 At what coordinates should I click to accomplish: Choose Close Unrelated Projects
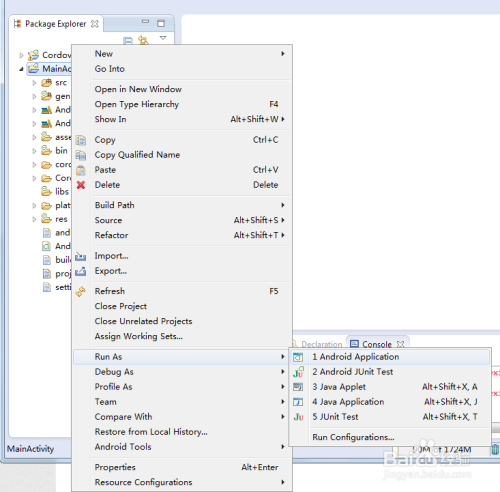coord(182,321)
